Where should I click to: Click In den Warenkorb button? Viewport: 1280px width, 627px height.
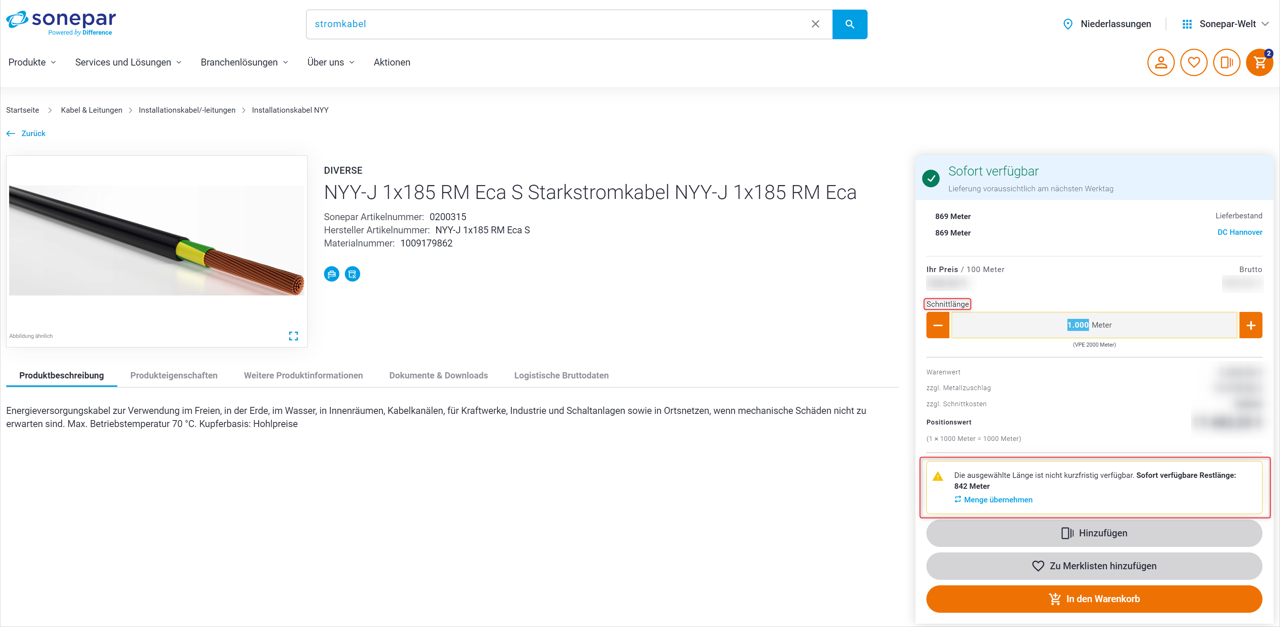click(x=1094, y=599)
